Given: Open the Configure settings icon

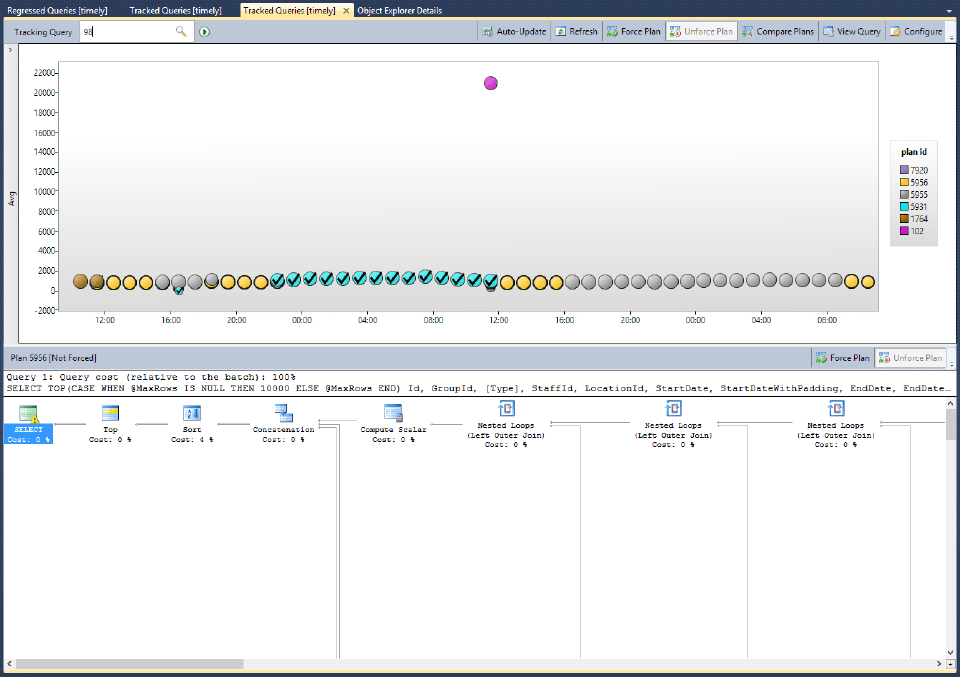Looking at the screenshot, I should pyautogui.click(x=915, y=31).
